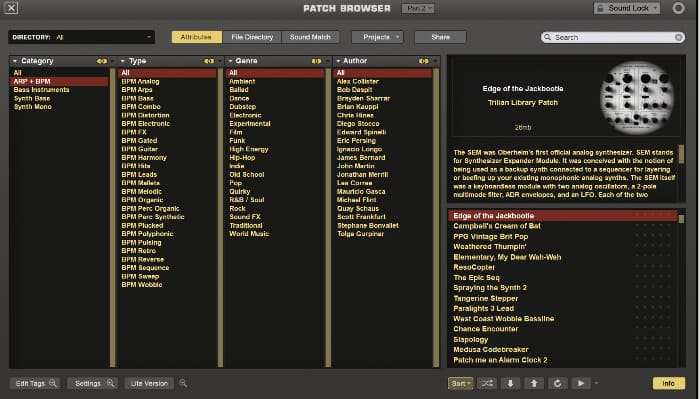Click the link icon in the Category header
The image size is (700, 399).
coord(101,61)
